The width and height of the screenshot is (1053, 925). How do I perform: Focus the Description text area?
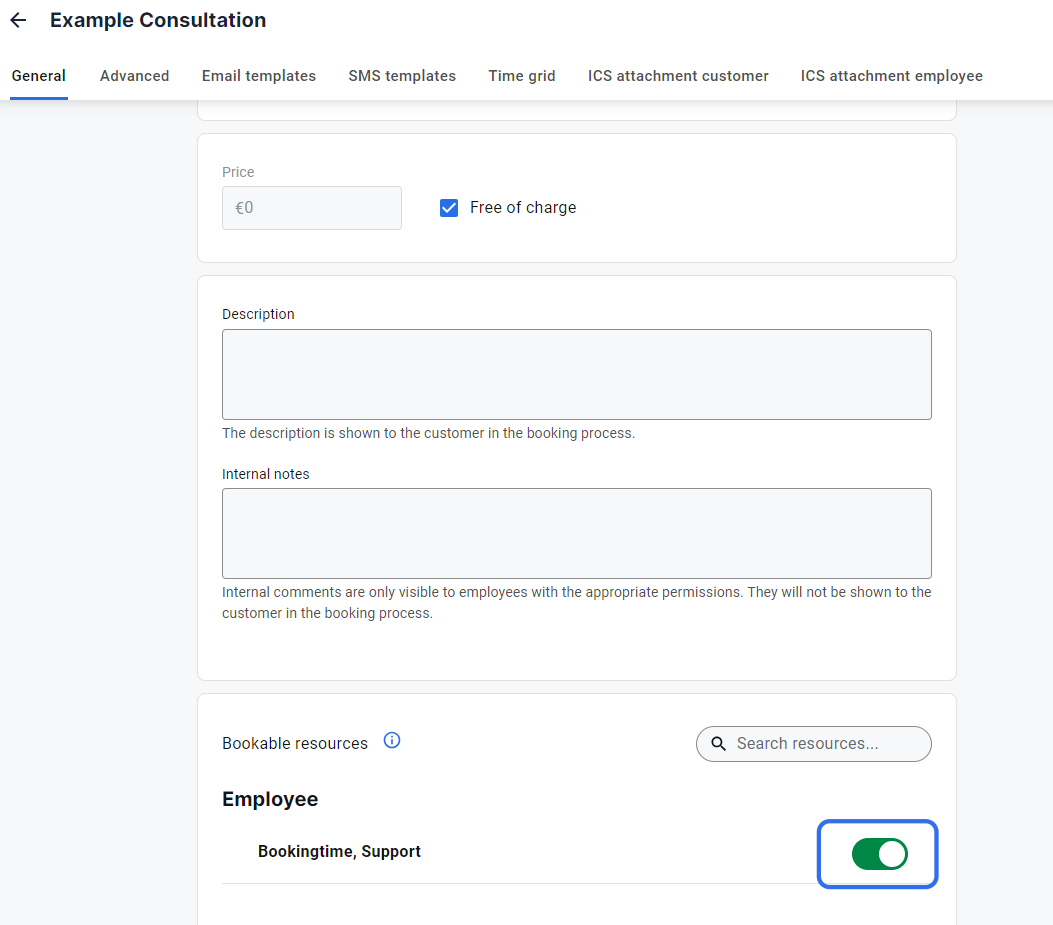coord(576,374)
